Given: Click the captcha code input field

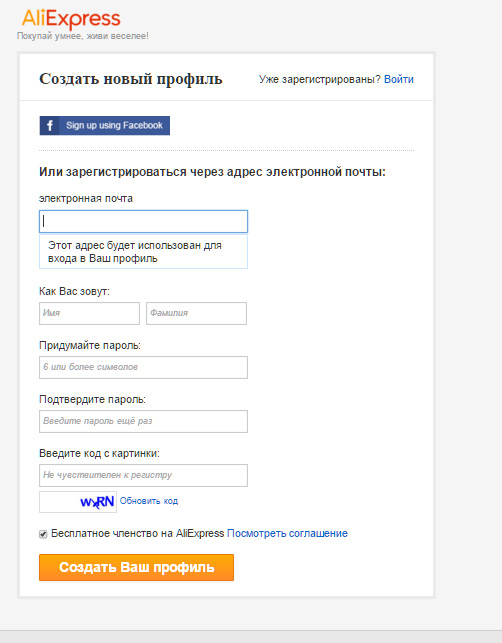Looking at the screenshot, I should coord(144,475).
